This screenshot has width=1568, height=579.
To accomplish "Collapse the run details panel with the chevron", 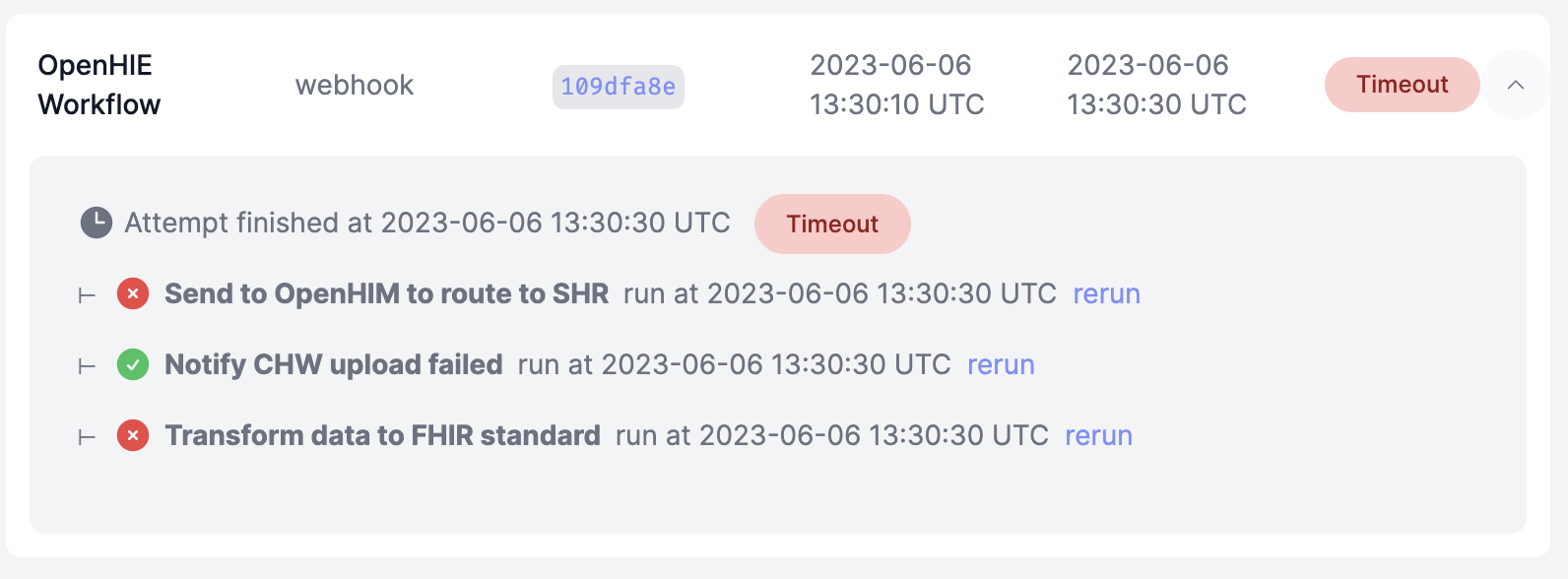I will pyautogui.click(x=1516, y=86).
